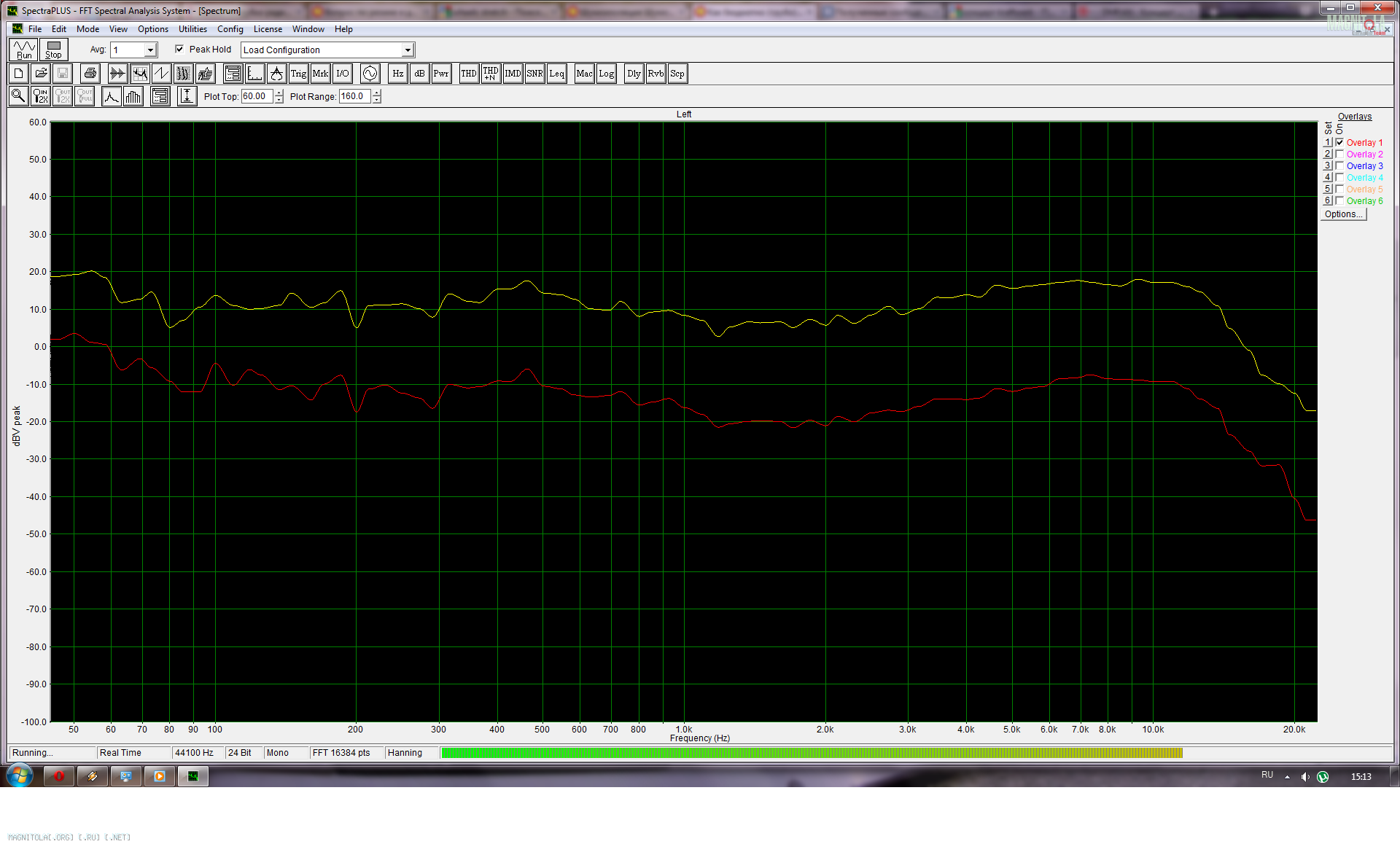Open the signal generator sine-wave icon
Viewport: 1400px width, 844px height.
tap(370, 74)
